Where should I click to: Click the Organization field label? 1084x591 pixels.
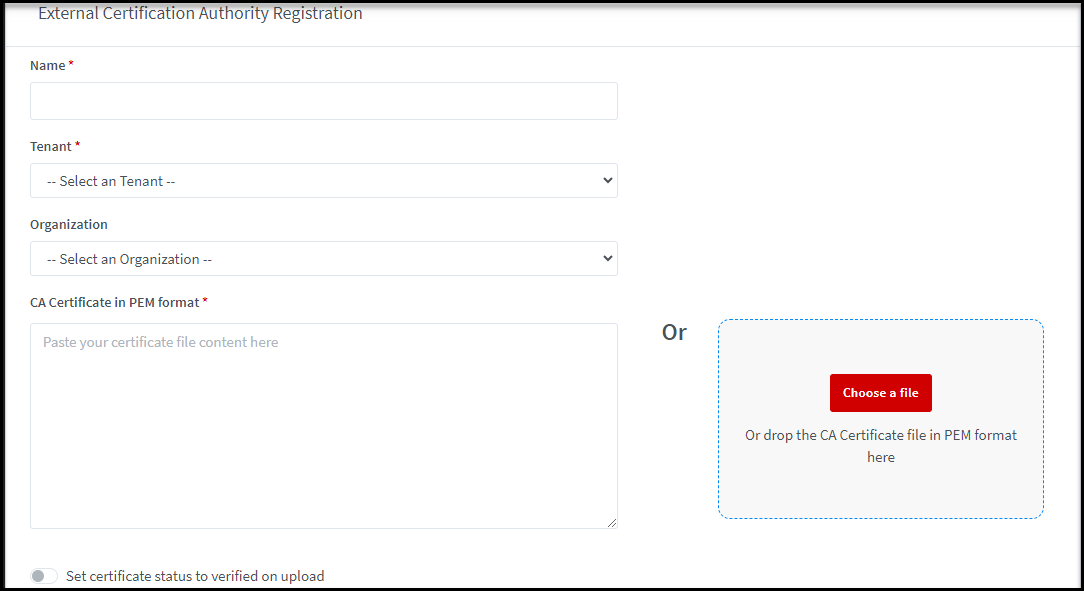click(69, 224)
